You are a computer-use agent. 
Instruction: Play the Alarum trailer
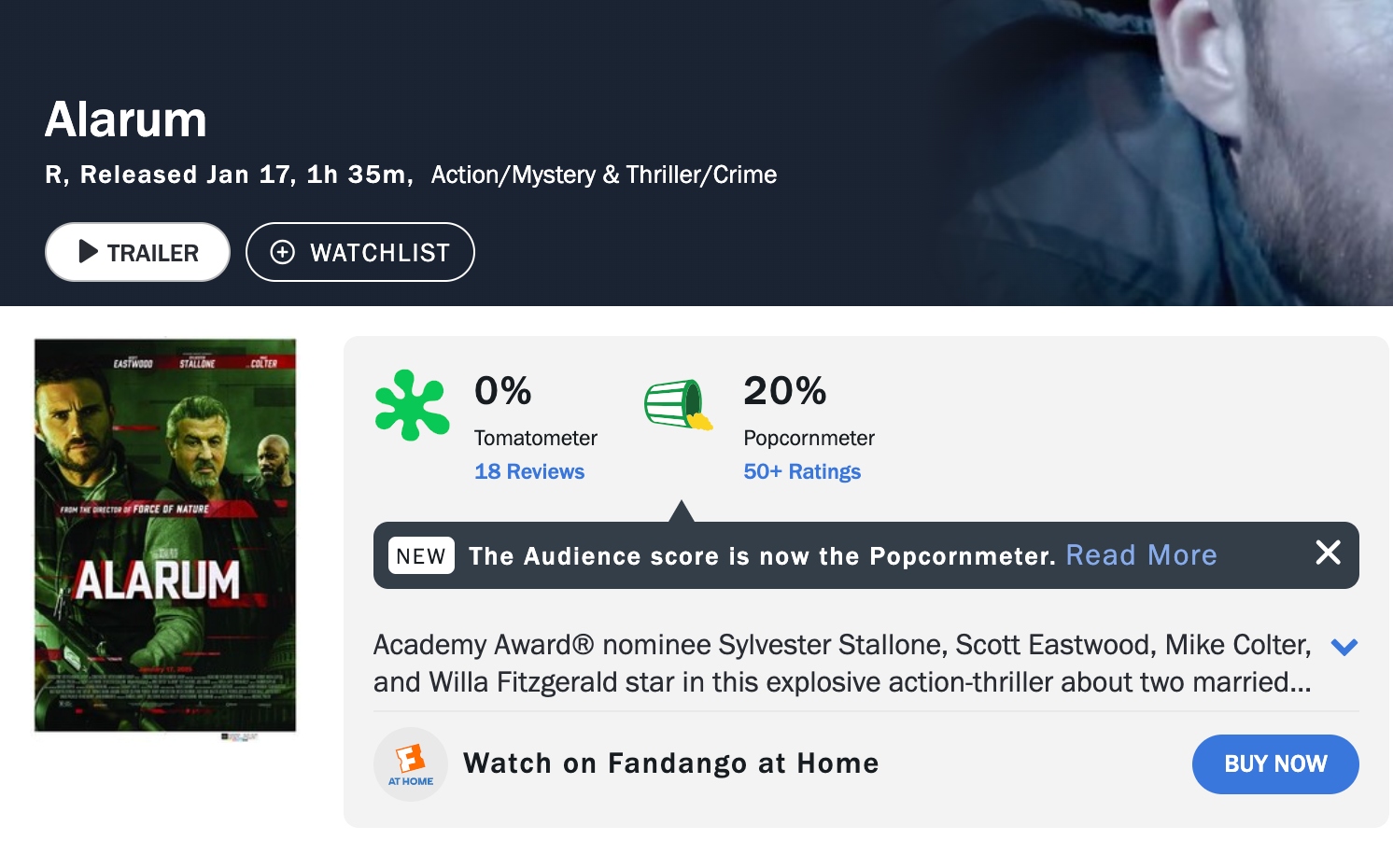click(x=138, y=252)
